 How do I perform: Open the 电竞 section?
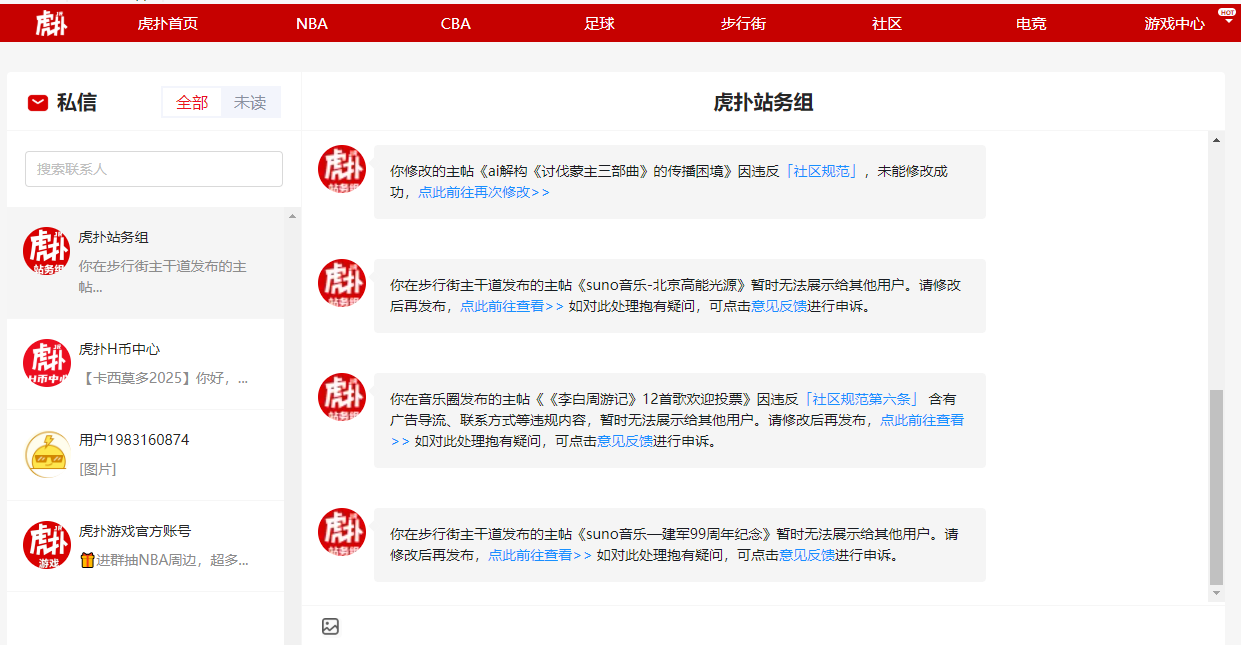coord(1031,24)
